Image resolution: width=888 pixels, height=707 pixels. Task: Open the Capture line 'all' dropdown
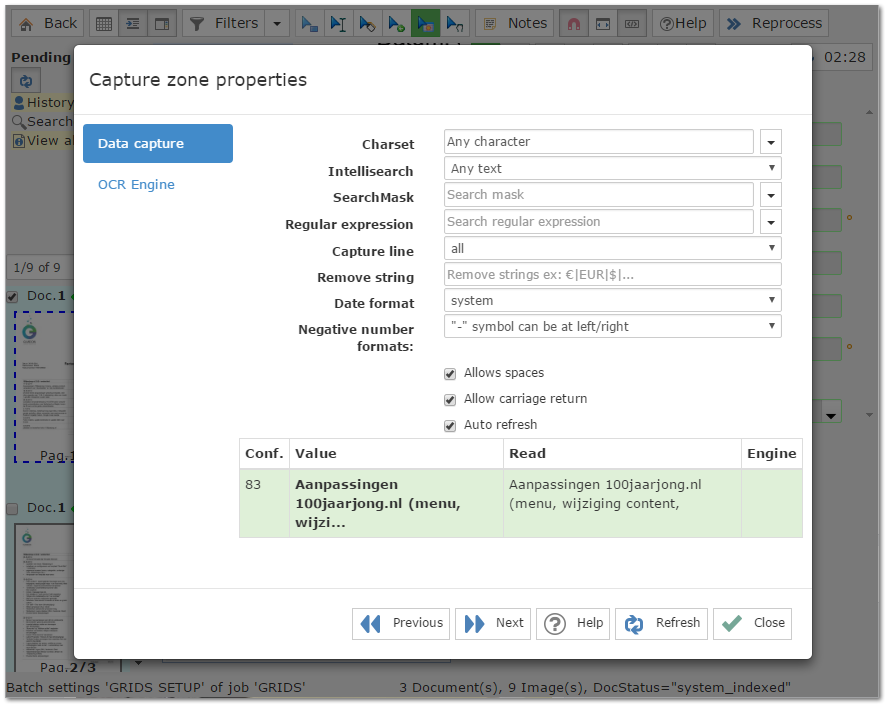point(613,249)
